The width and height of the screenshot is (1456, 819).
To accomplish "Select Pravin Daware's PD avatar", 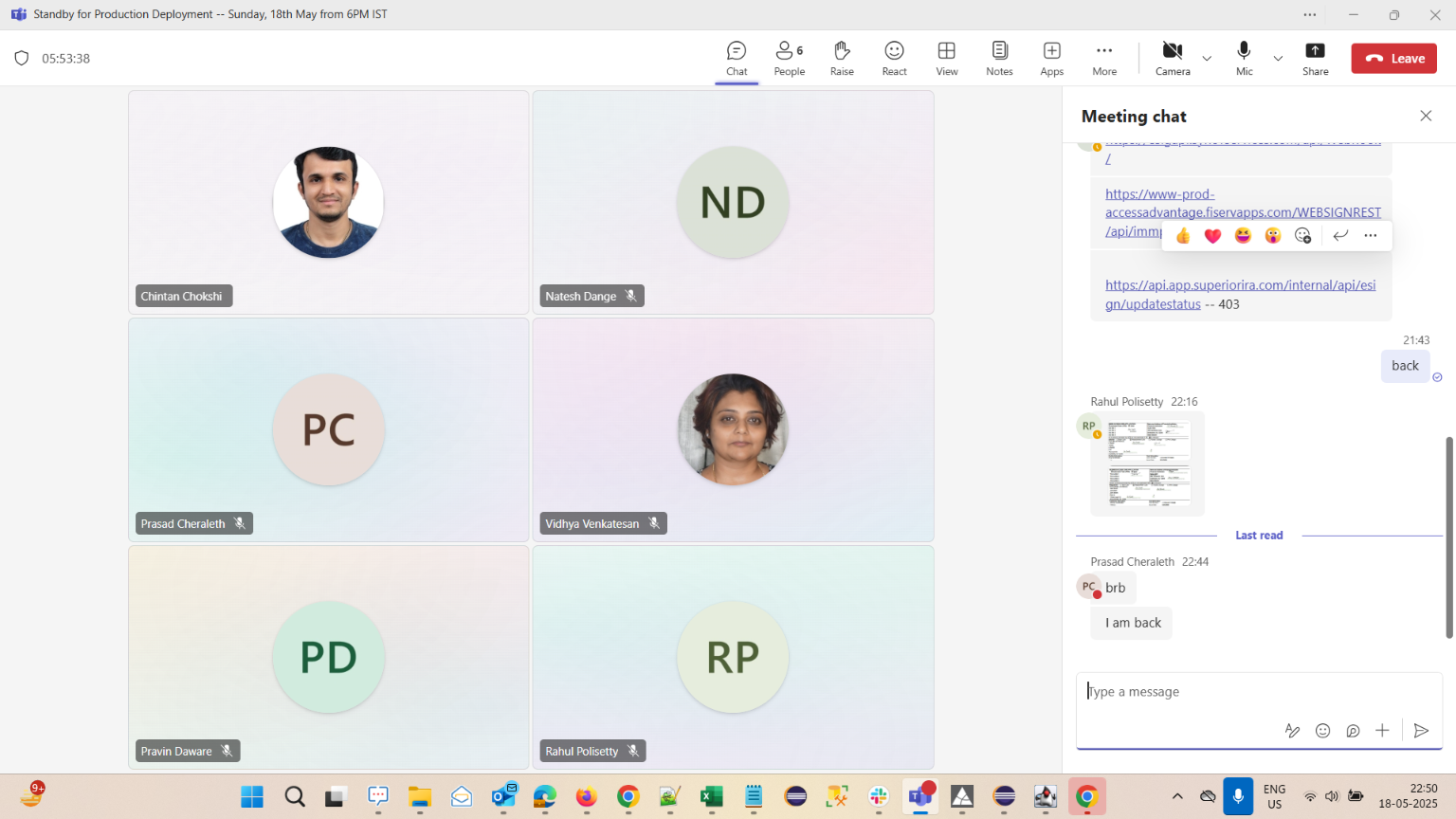I will click(329, 657).
